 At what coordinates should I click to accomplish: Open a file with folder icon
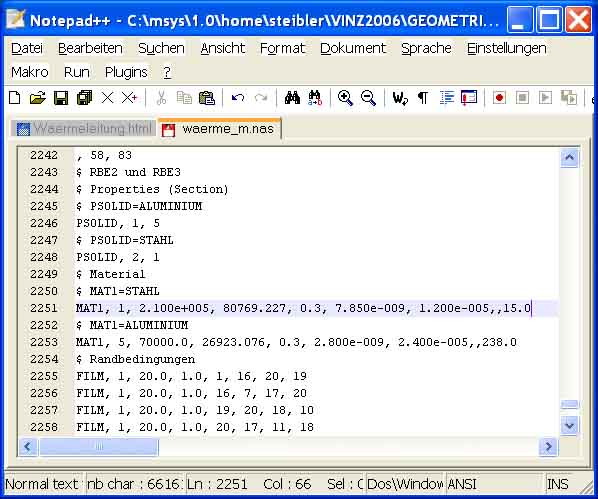coord(38,98)
